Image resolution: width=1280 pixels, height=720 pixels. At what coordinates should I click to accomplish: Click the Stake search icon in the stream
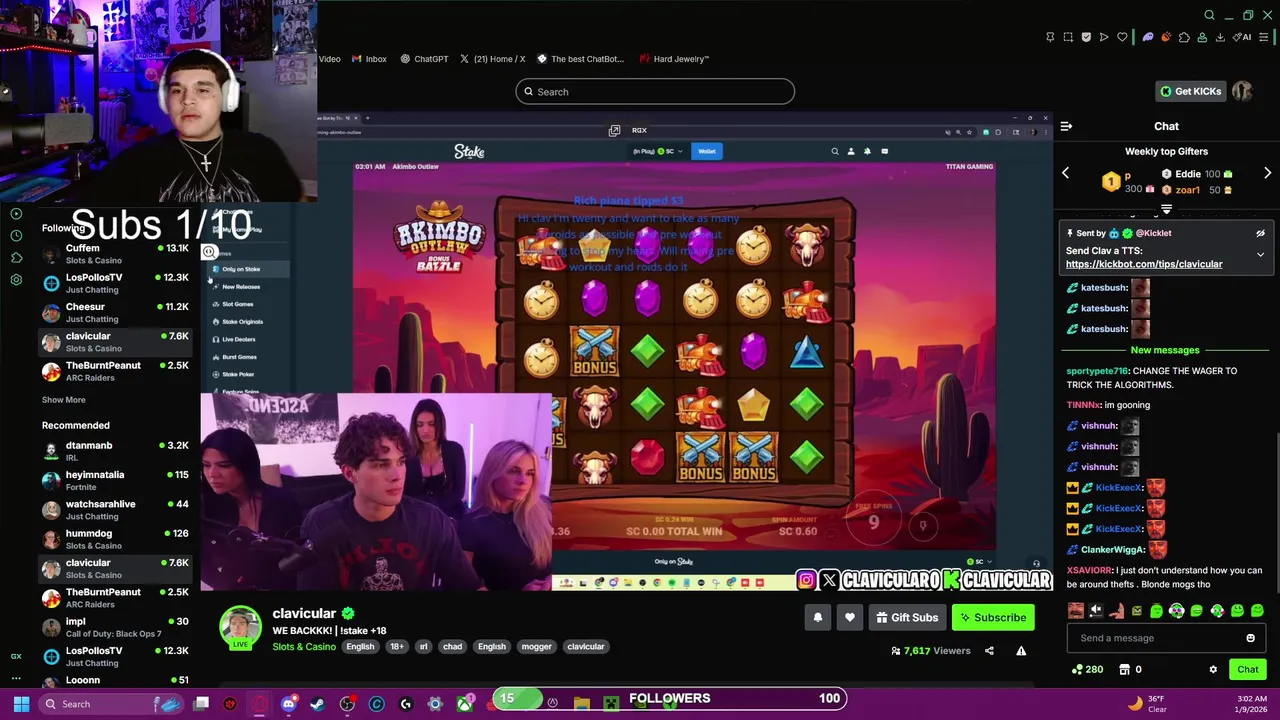(835, 151)
